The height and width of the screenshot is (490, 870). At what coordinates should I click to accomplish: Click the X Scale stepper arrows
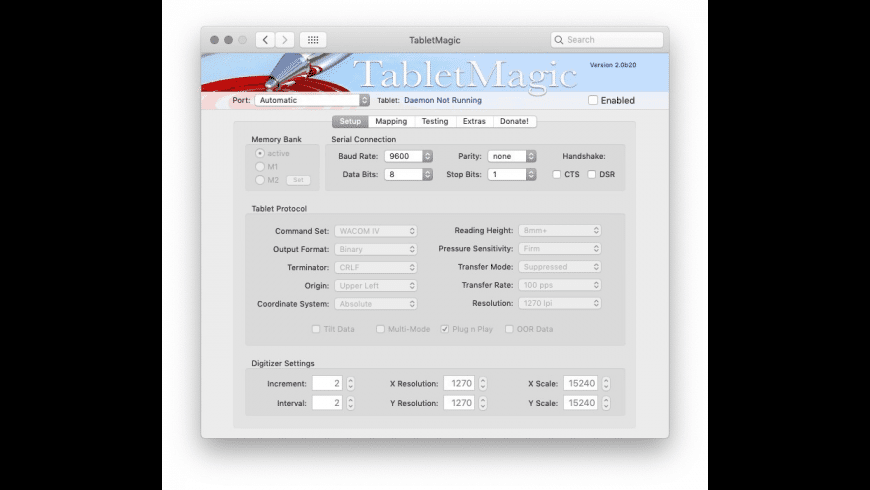click(x=606, y=383)
